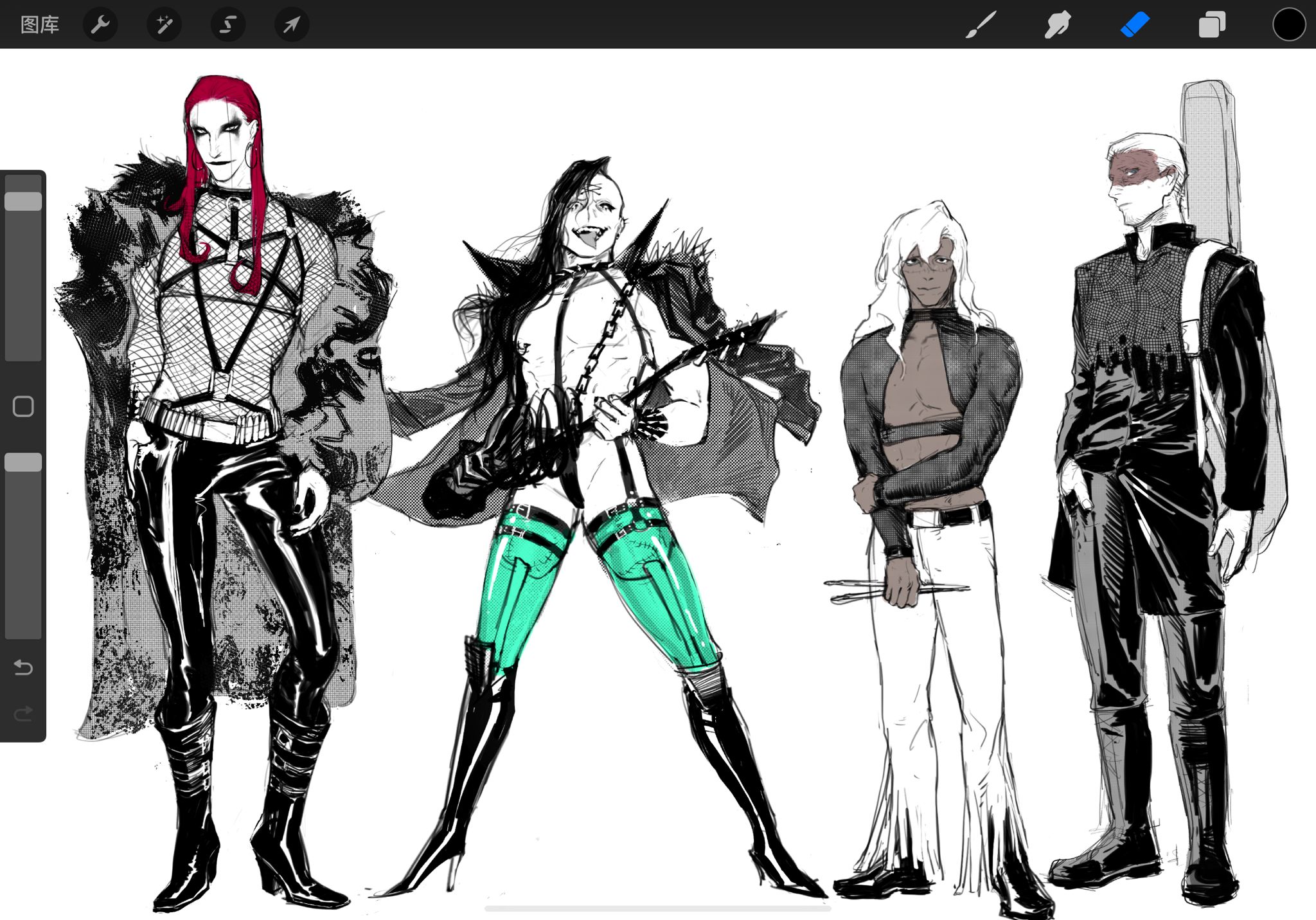Tap the square Modify button in sidebar
The width and height of the screenshot is (1316, 920).
point(23,406)
